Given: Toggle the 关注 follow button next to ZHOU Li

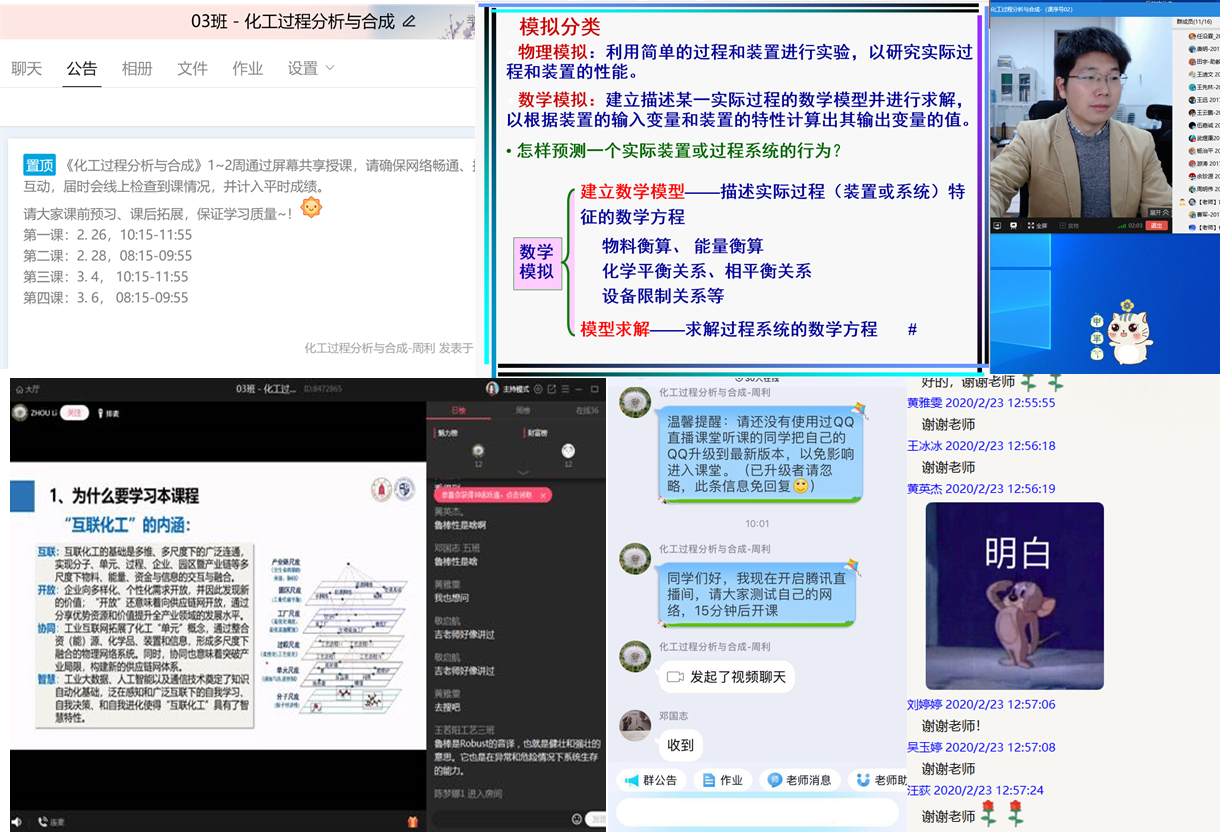Looking at the screenshot, I should [73, 412].
